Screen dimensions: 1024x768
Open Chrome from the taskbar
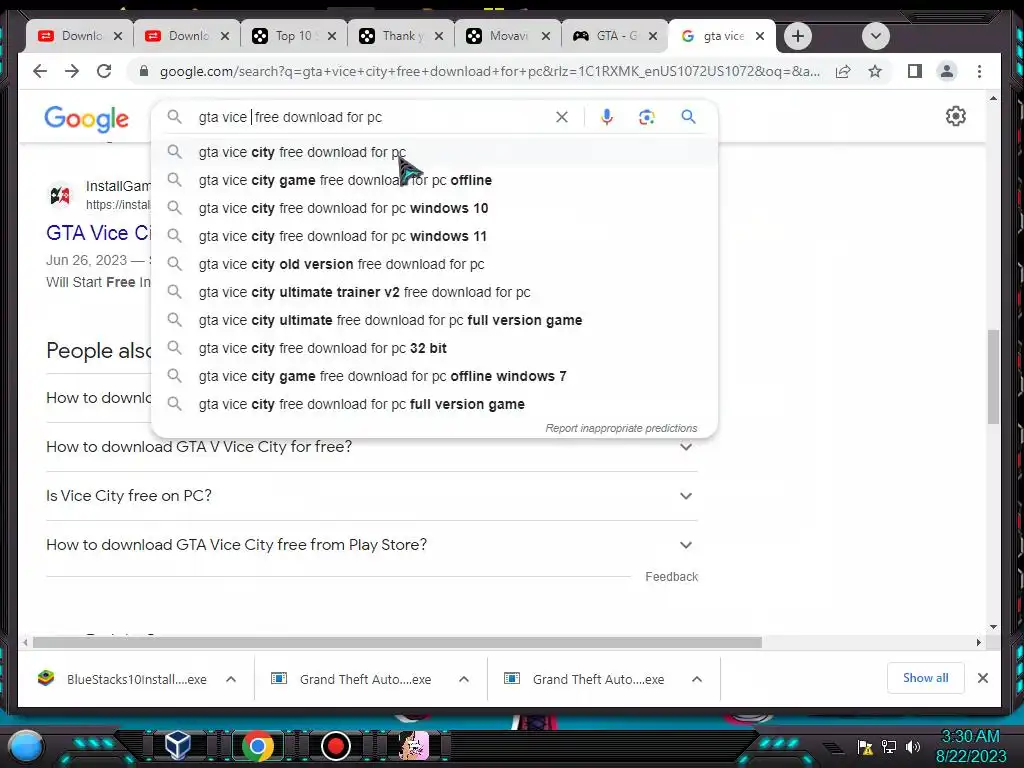coord(258,746)
